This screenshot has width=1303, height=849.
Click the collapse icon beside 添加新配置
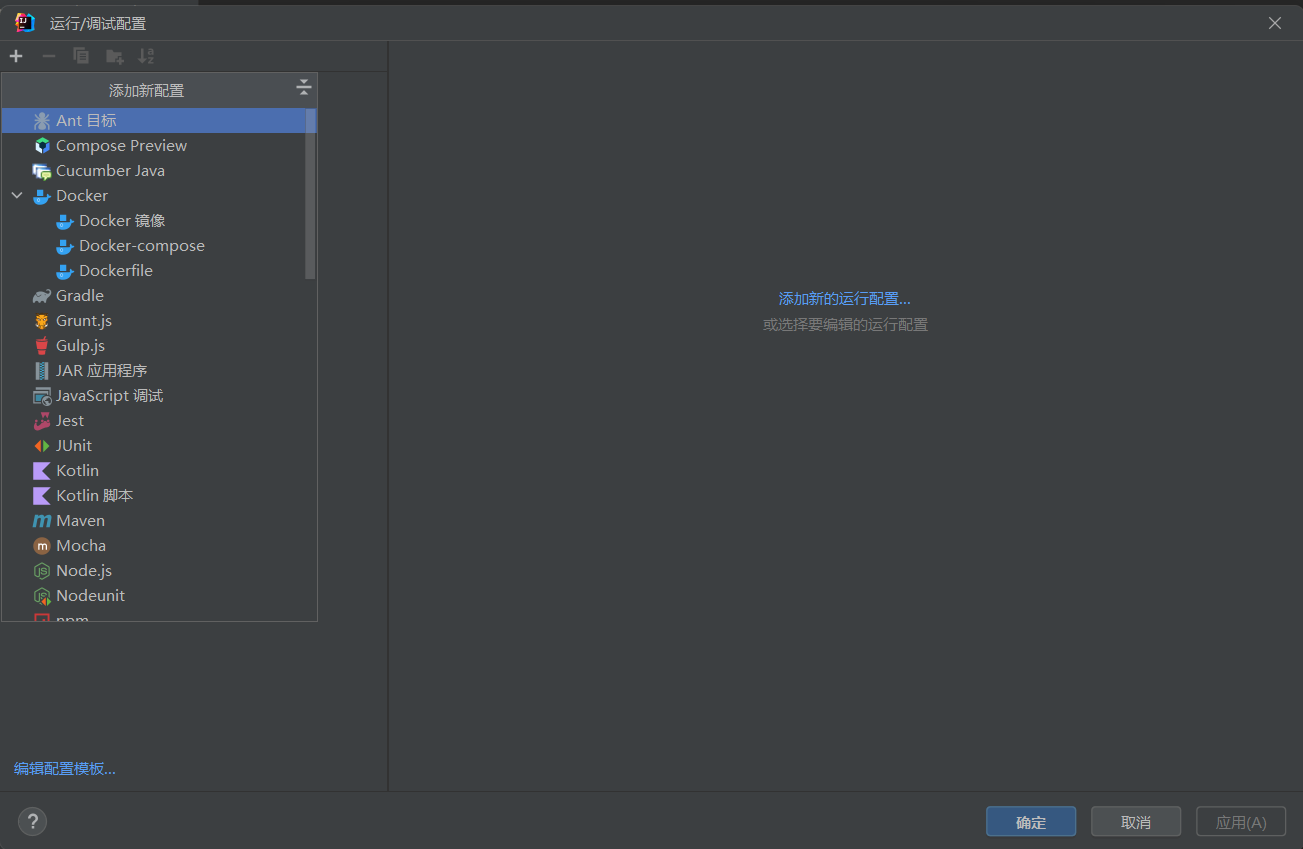pos(304,88)
